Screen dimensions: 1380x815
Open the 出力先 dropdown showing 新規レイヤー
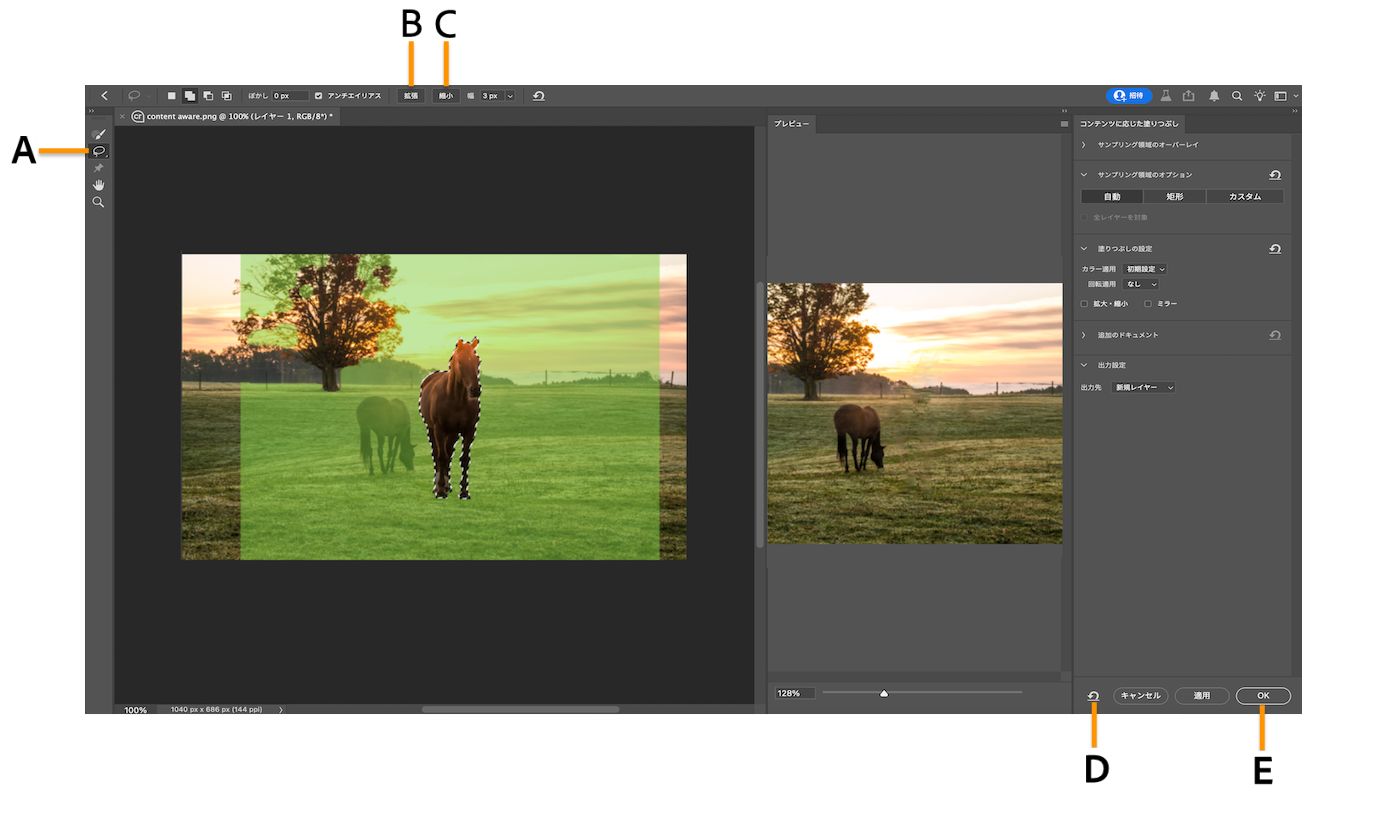point(1141,387)
